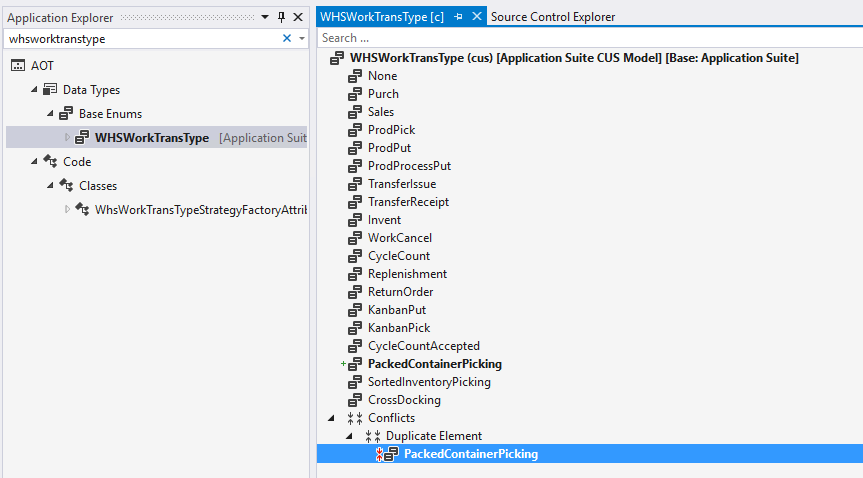Open the Application Explorer search options dropdown
Viewport: 863px width, 478px height.
301,39
